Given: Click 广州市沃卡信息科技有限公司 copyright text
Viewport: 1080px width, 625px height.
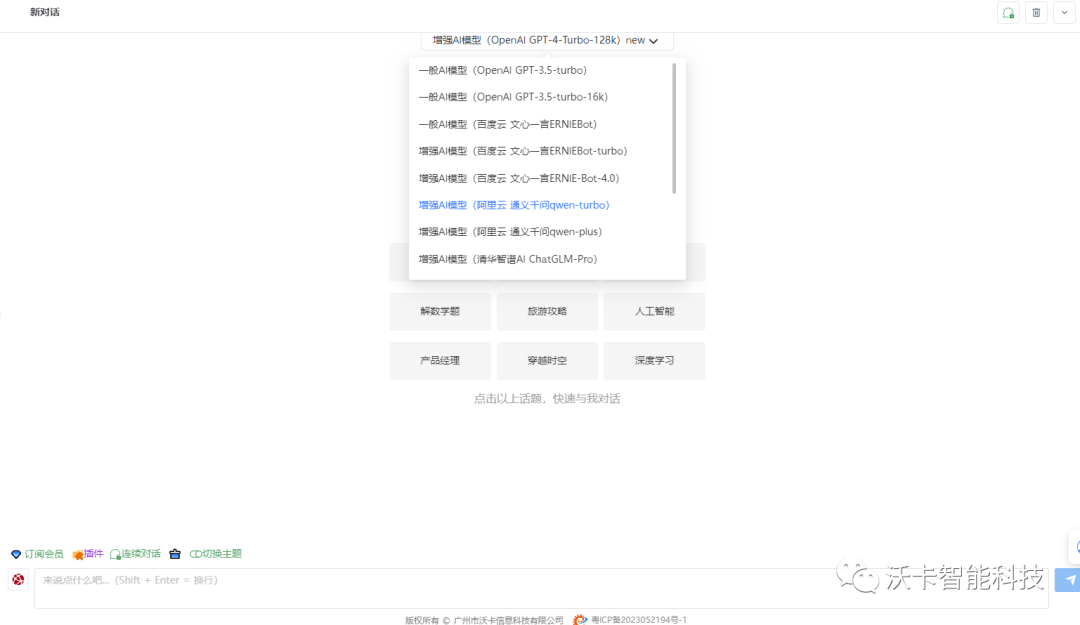Looking at the screenshot, I should [508, 620].
